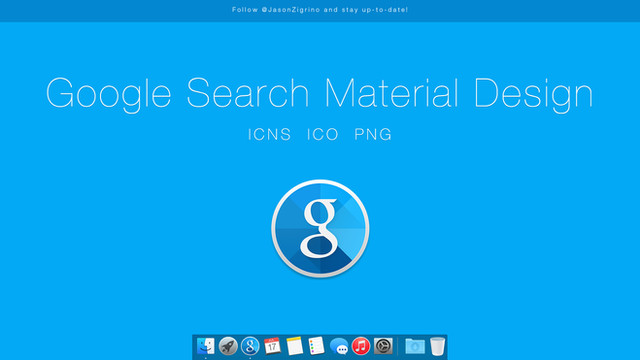The height and width of the screenshot is (360, 640).
Task: Select the ICO format label
Action: tap(323, 134)
